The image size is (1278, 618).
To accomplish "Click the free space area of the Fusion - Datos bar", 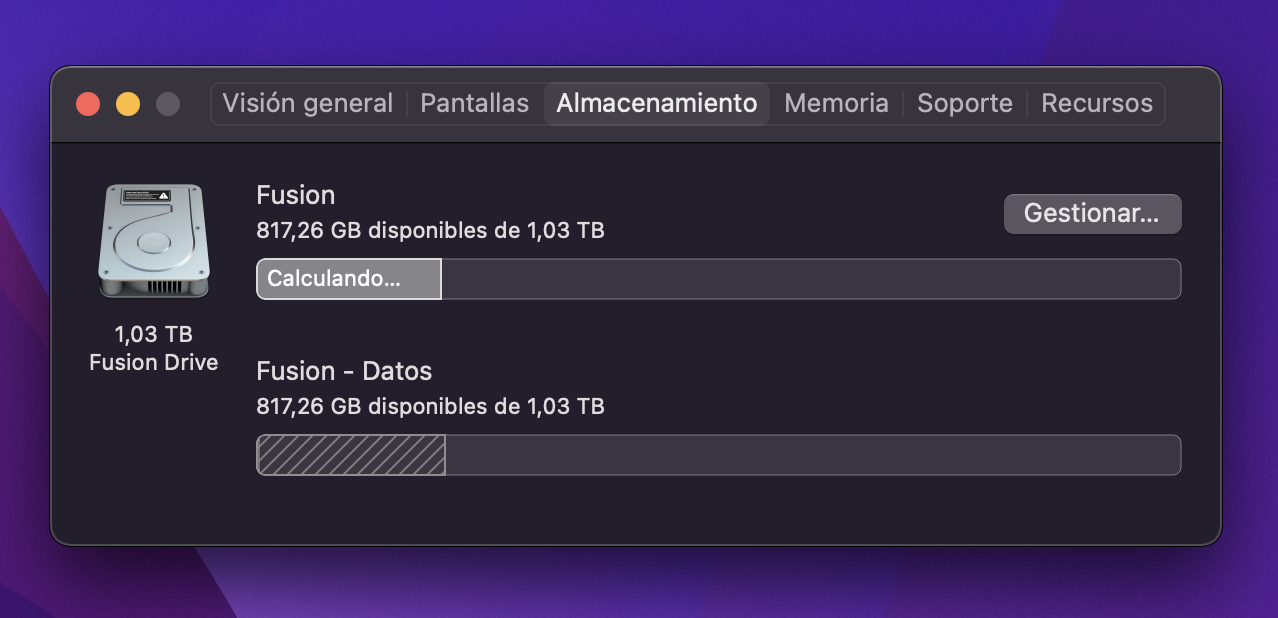I will pos(813,455).
